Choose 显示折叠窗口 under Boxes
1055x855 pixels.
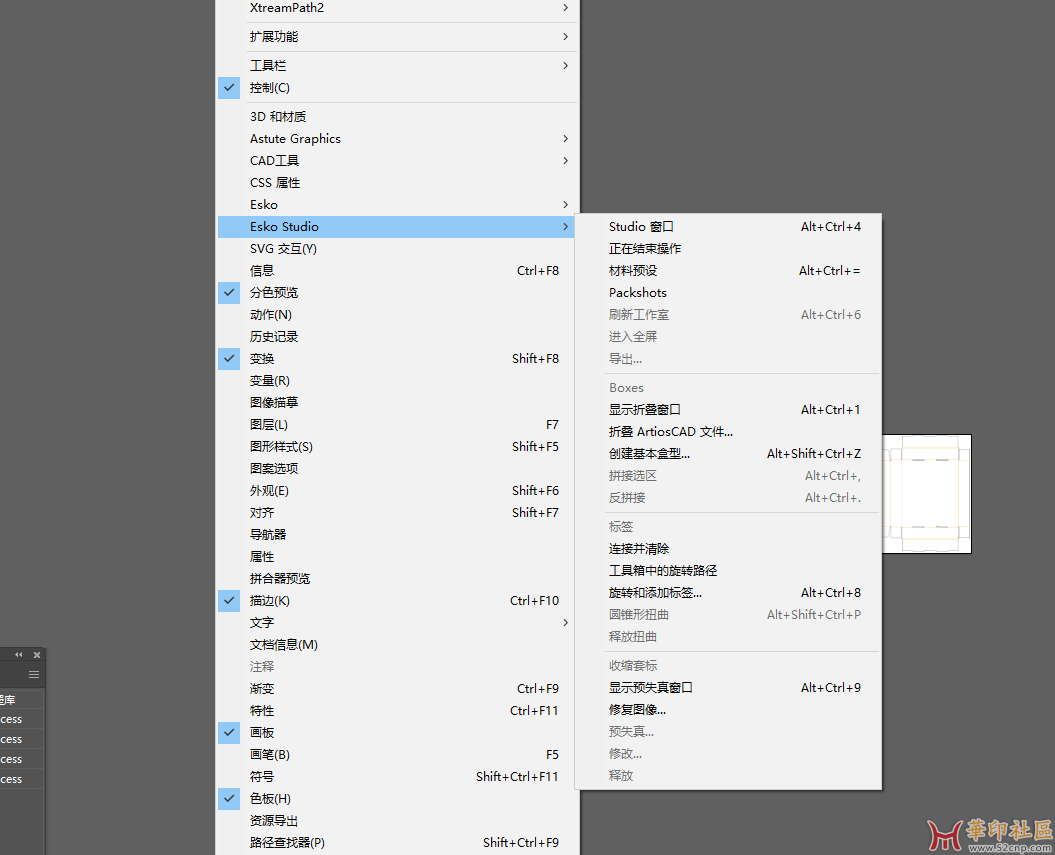pos(728,410)
